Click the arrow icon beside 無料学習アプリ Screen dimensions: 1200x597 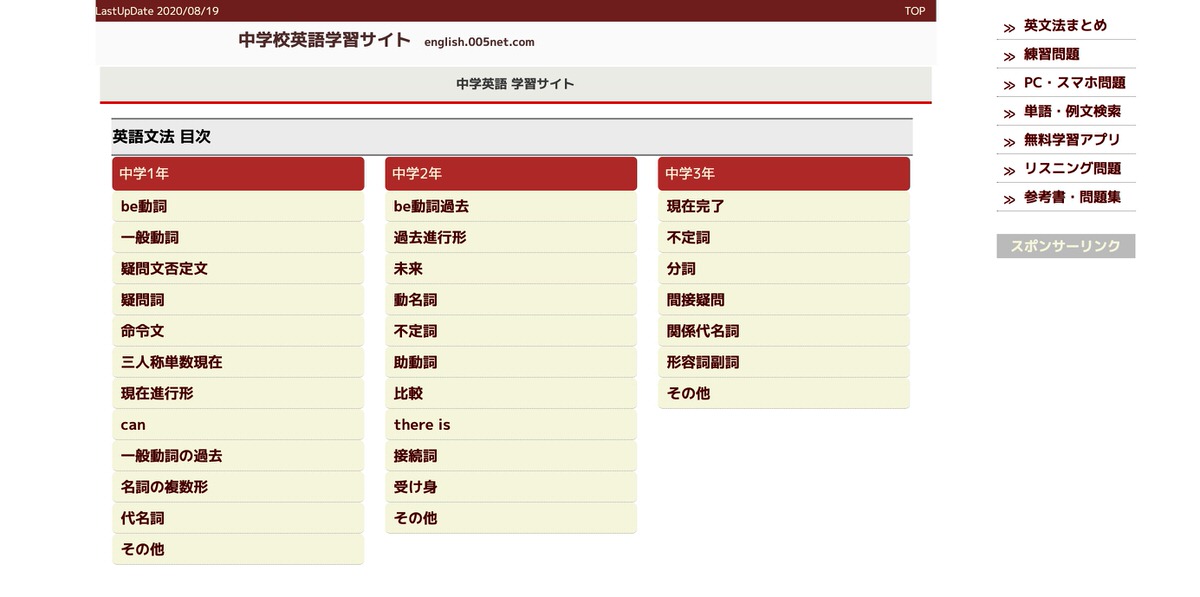(x=1007, y=141)
